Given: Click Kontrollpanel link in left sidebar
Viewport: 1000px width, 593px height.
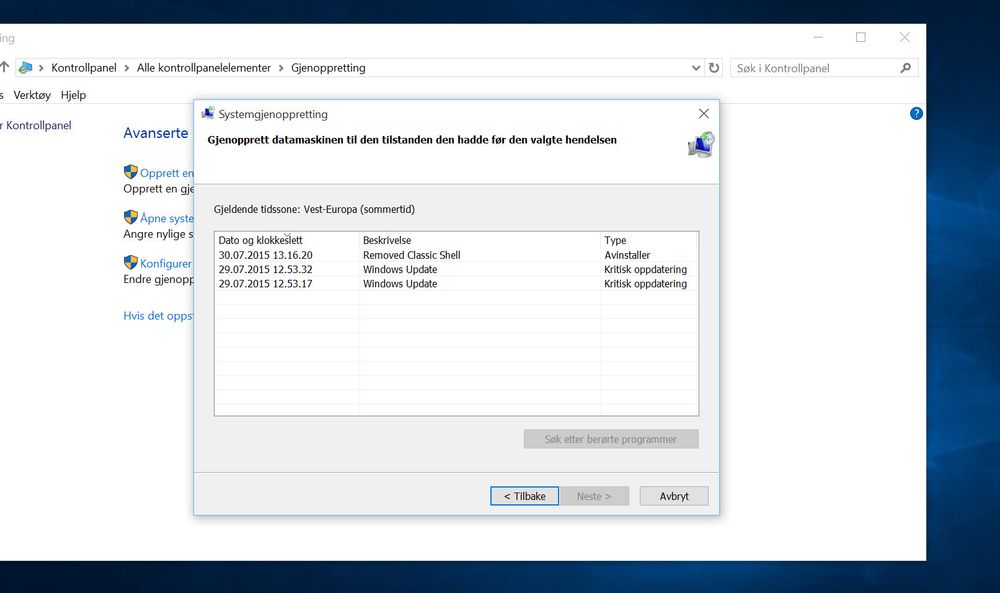Looking at the screenshot, I should click(38, 125).
